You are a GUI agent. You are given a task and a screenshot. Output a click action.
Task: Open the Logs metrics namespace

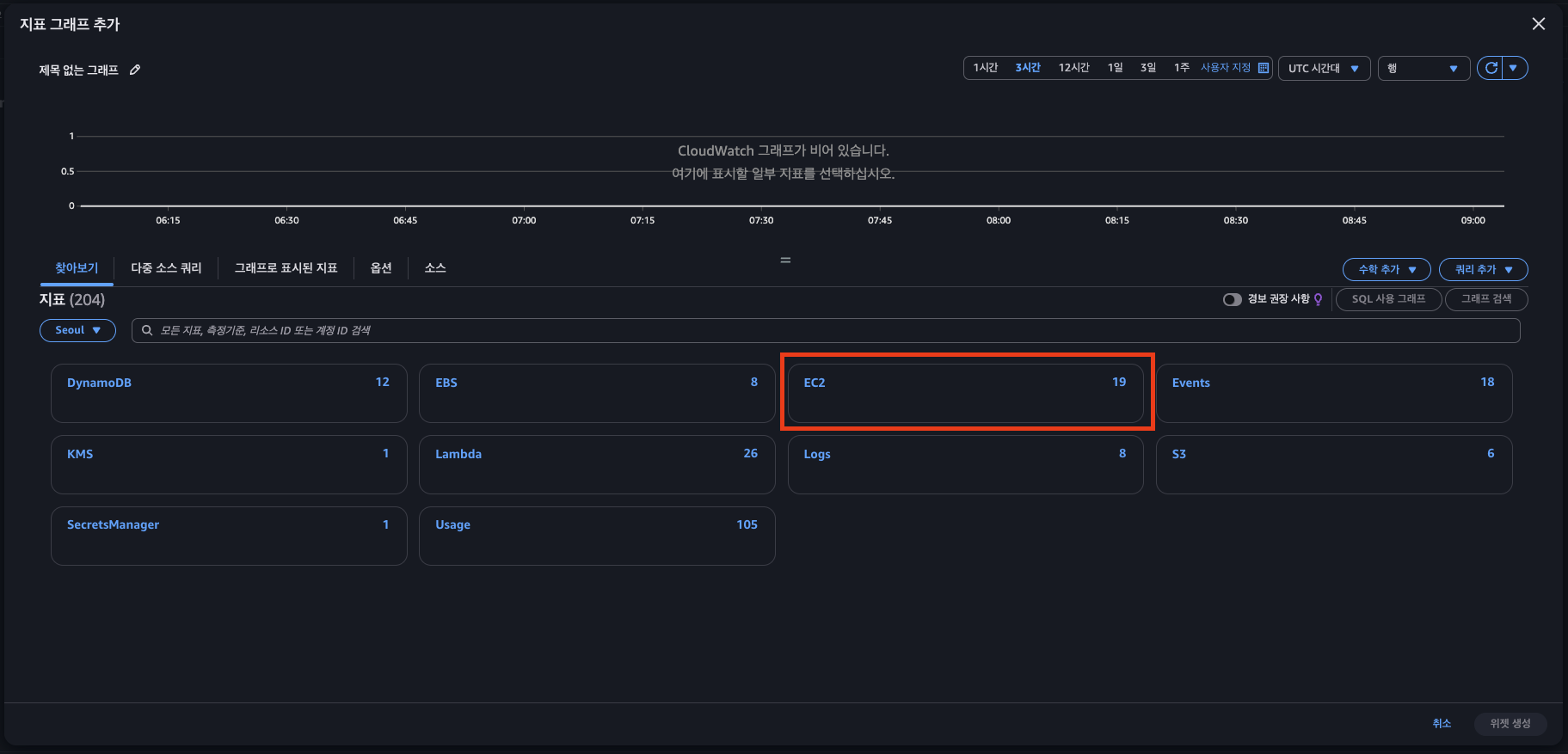click(965, 464)
